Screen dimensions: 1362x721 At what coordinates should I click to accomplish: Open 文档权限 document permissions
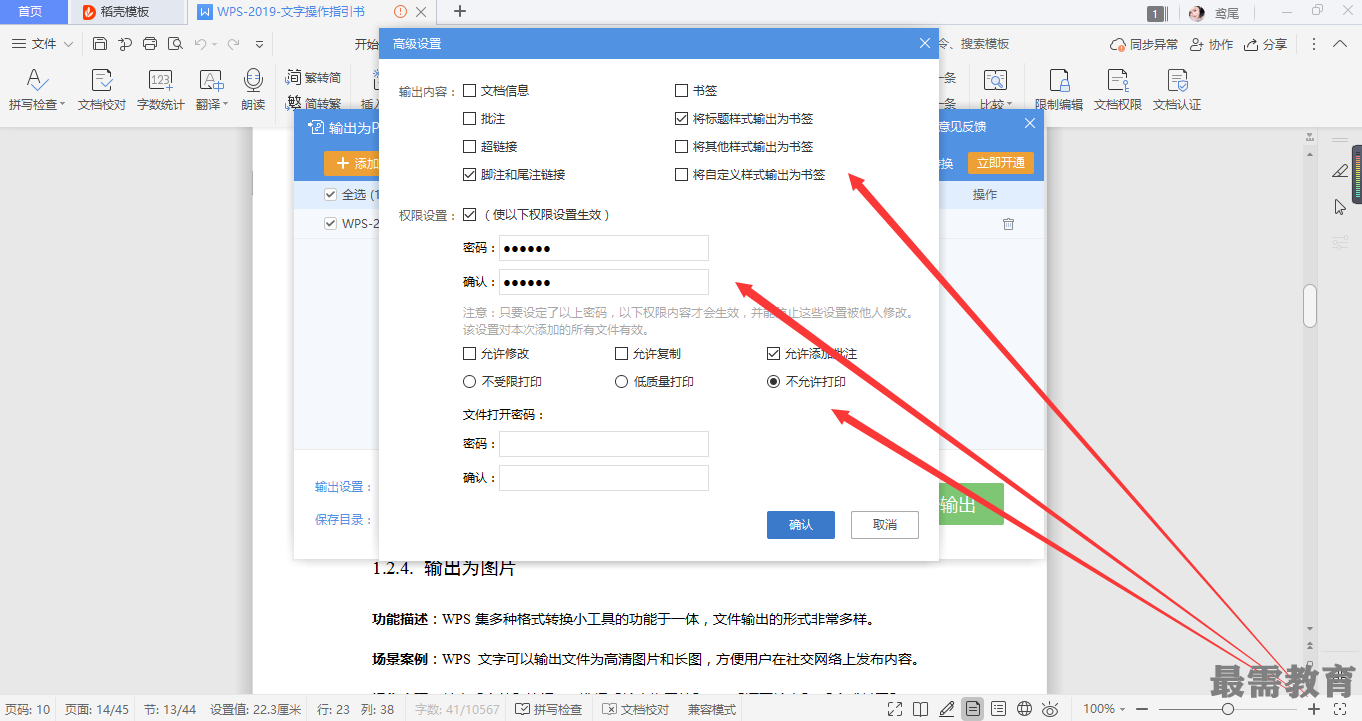[1118, 90]
